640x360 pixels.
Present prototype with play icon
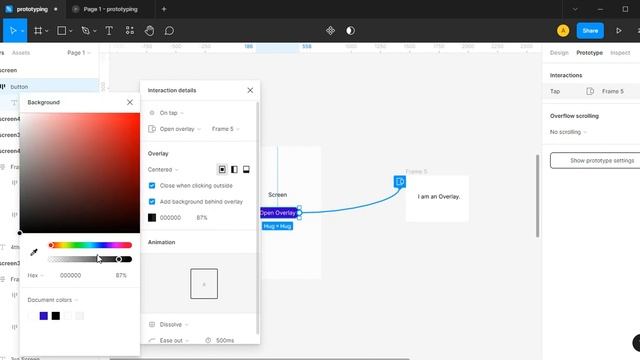pos(619,31)
